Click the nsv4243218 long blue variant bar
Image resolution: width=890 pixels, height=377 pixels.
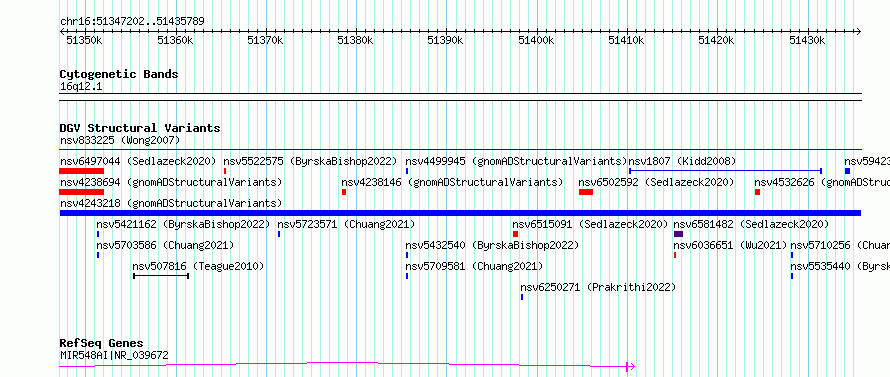coord(460,213)
